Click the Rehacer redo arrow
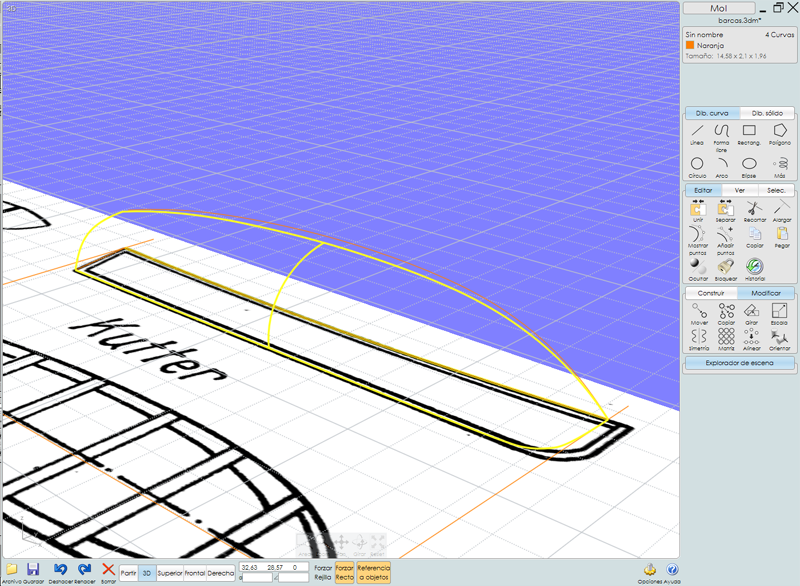The width and height of the screenshot is (800, 586). coord(84,572)
